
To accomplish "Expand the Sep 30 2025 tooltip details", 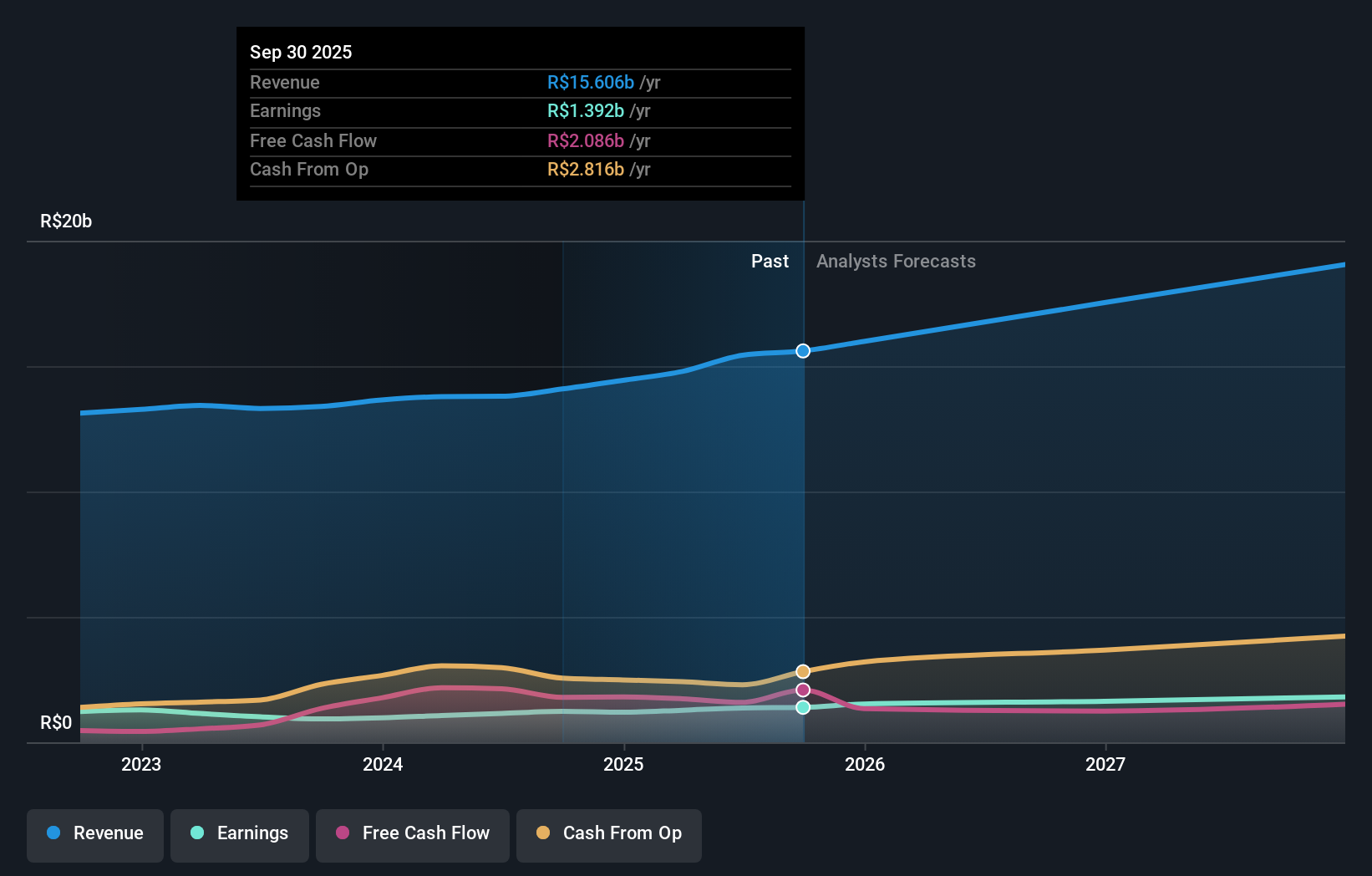I will click(x=301, y=52).
